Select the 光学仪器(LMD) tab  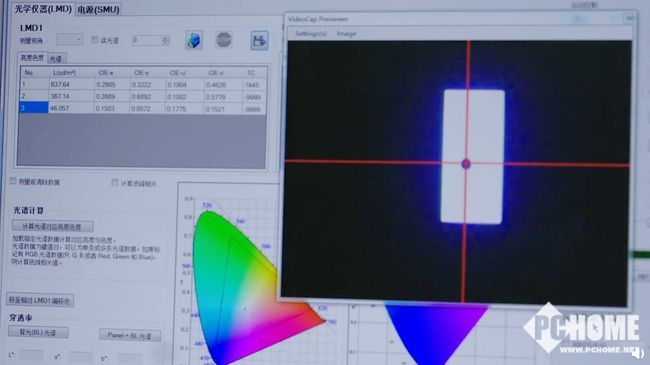[x=43, y=9]
